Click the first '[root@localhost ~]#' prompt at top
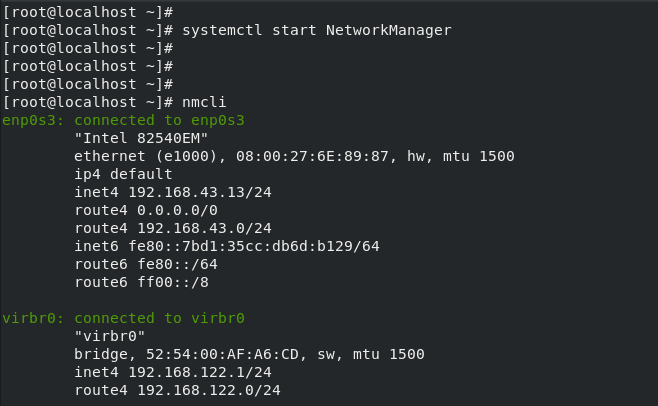Viewport: 658px width, 406px height. click(x=89, y=12)
